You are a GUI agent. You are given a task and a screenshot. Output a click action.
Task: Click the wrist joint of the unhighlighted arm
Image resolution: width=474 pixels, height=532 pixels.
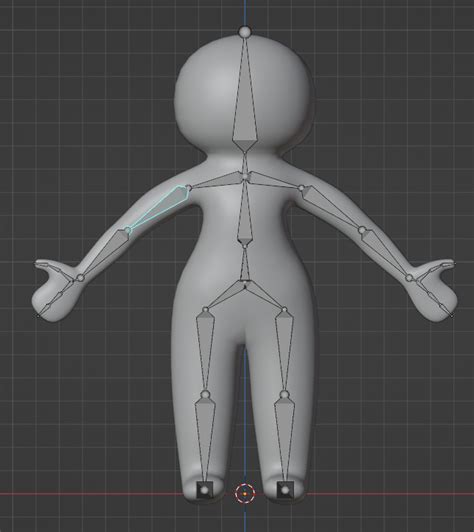point(410,278)
